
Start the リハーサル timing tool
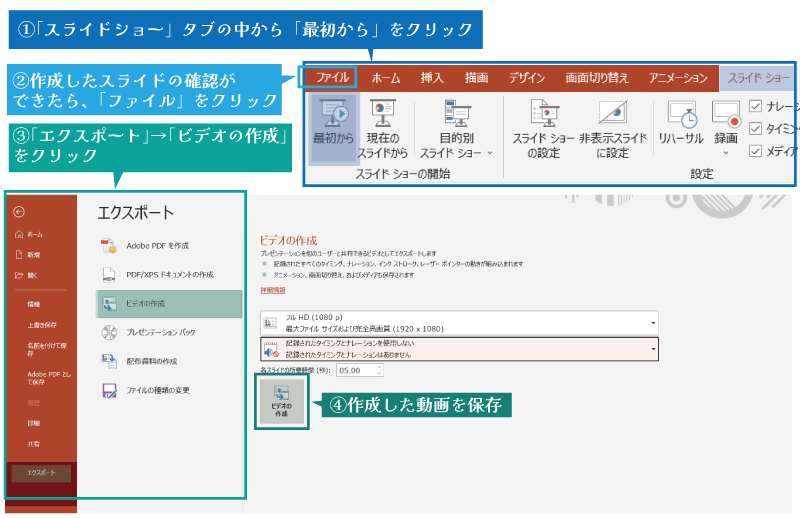[x=681, y=122]
